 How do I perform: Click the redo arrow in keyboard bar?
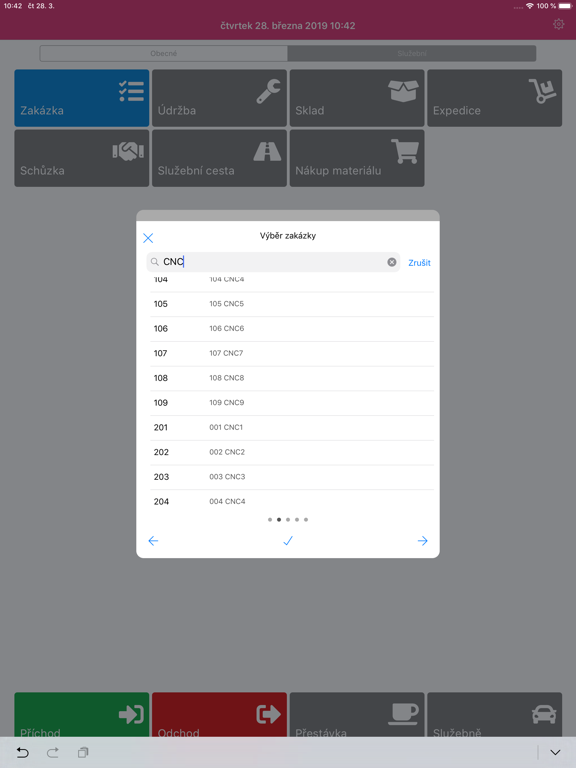[x=53, y=752]
